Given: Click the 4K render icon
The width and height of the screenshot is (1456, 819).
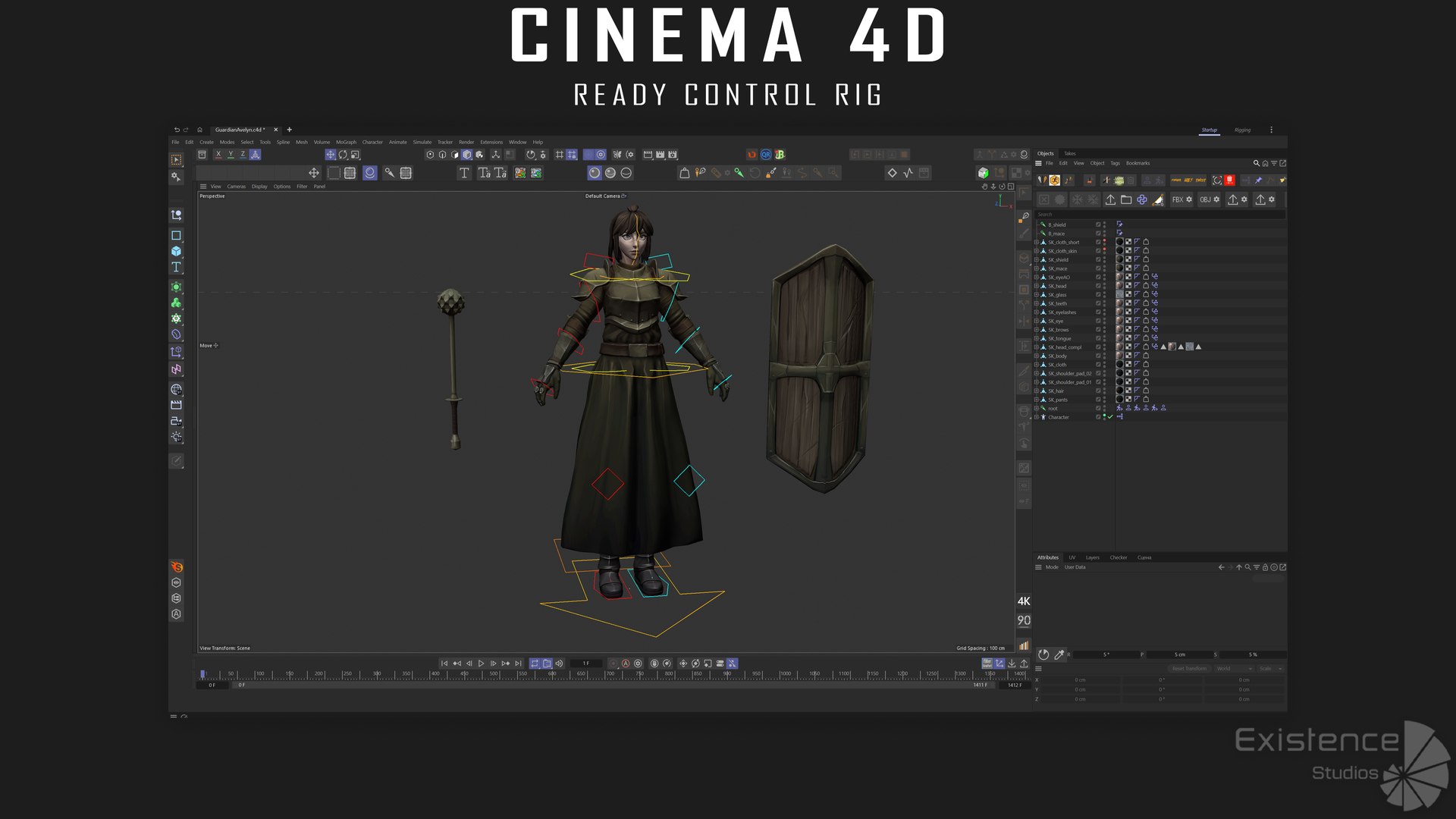Looking at the screenshot, I should click(x=1024, y=601).
